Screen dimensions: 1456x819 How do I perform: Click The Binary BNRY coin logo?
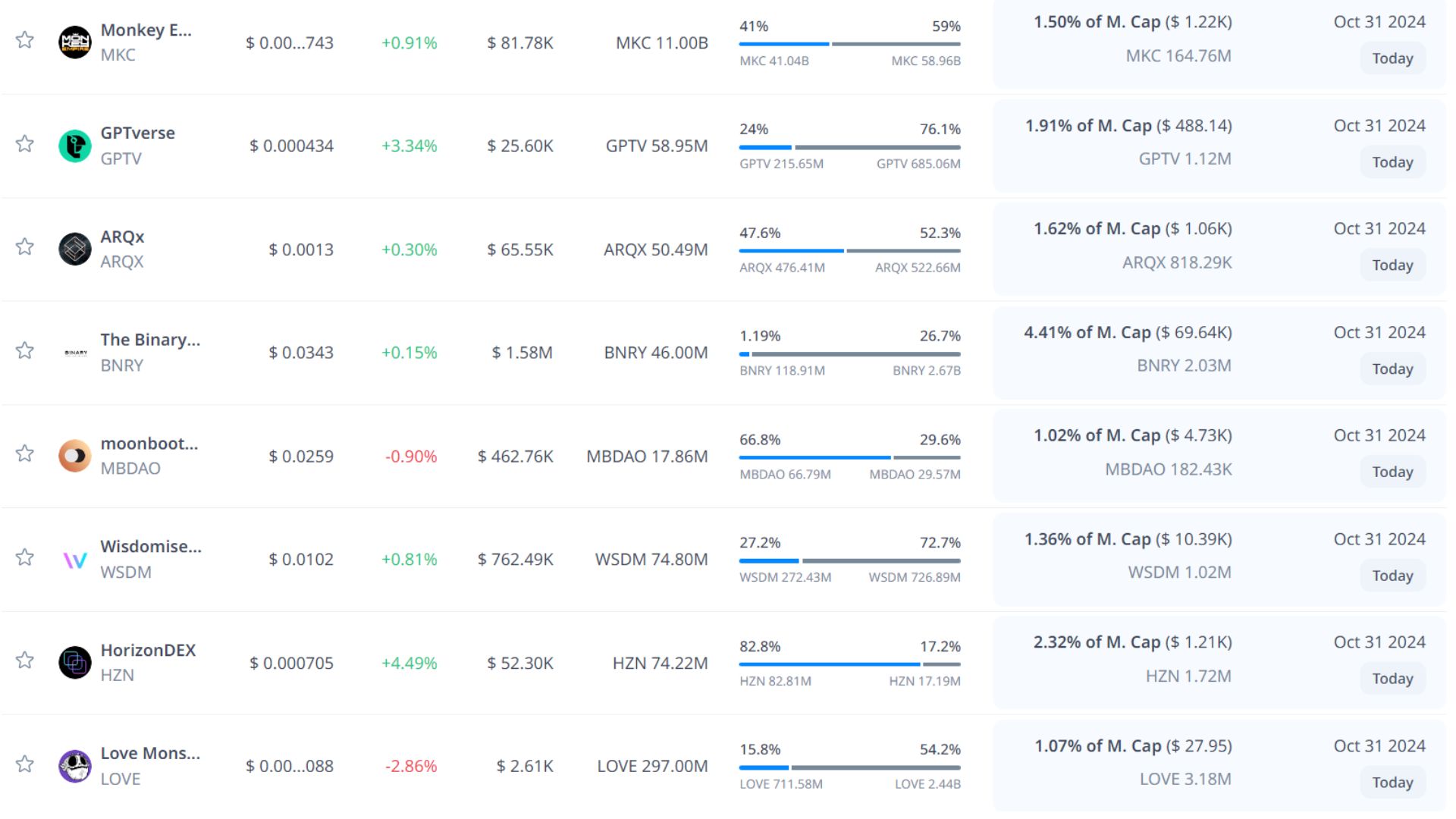coord(75,353)
